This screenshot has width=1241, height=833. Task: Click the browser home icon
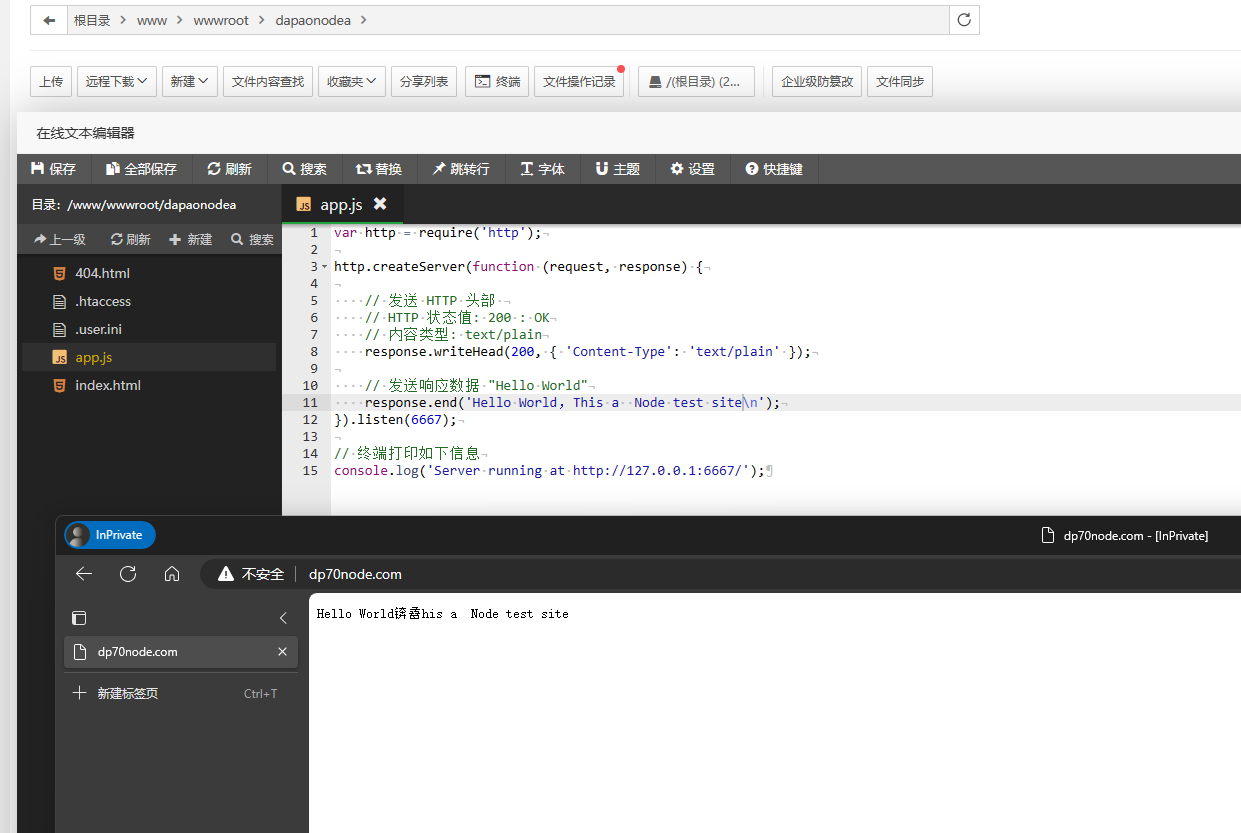tap(172, 574)
